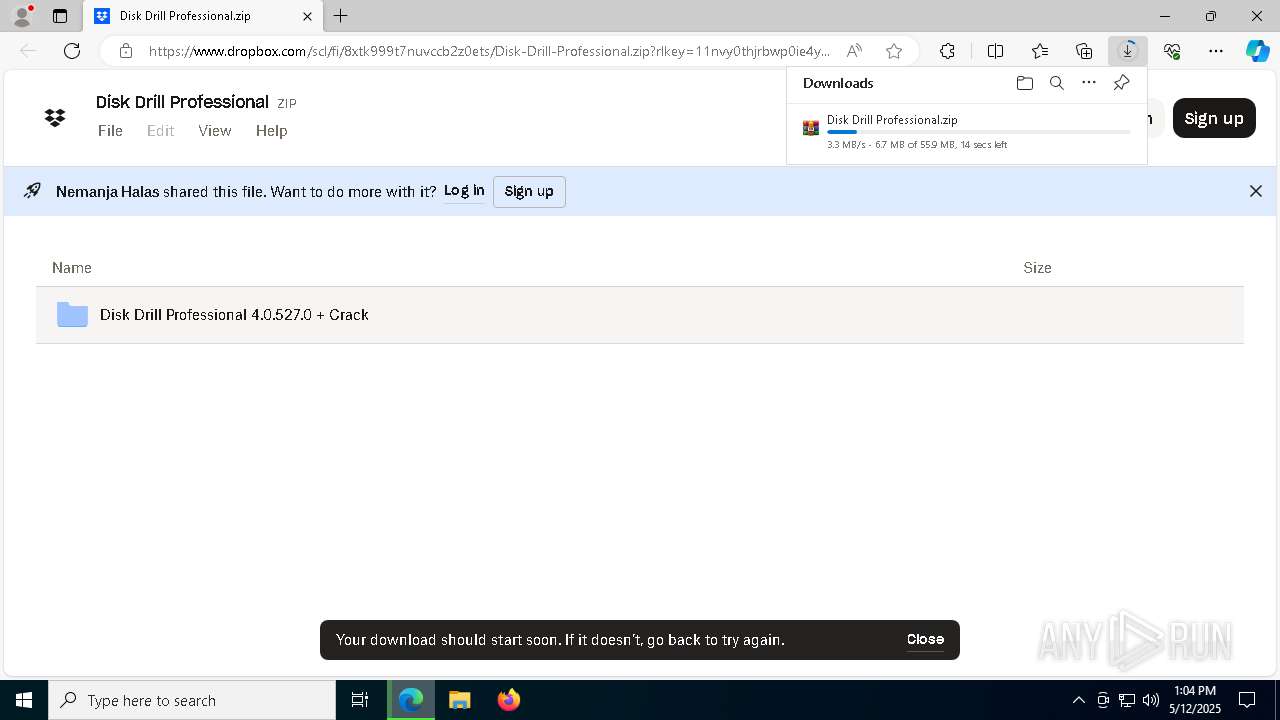The height and width of the screenshot is (720, 1280).
Task: Click the Disk Drill Professional.zip download entry
Action: point(966,133)
